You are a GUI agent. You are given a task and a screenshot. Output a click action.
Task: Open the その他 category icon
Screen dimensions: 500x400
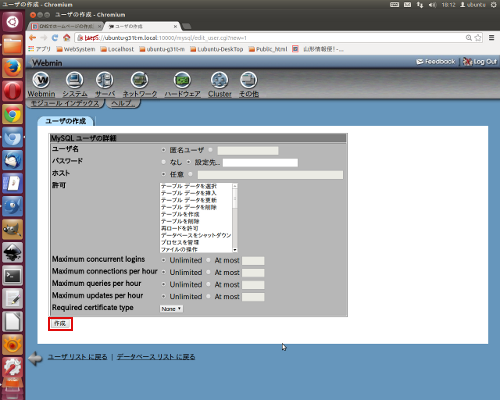click(x=249, y=80)
